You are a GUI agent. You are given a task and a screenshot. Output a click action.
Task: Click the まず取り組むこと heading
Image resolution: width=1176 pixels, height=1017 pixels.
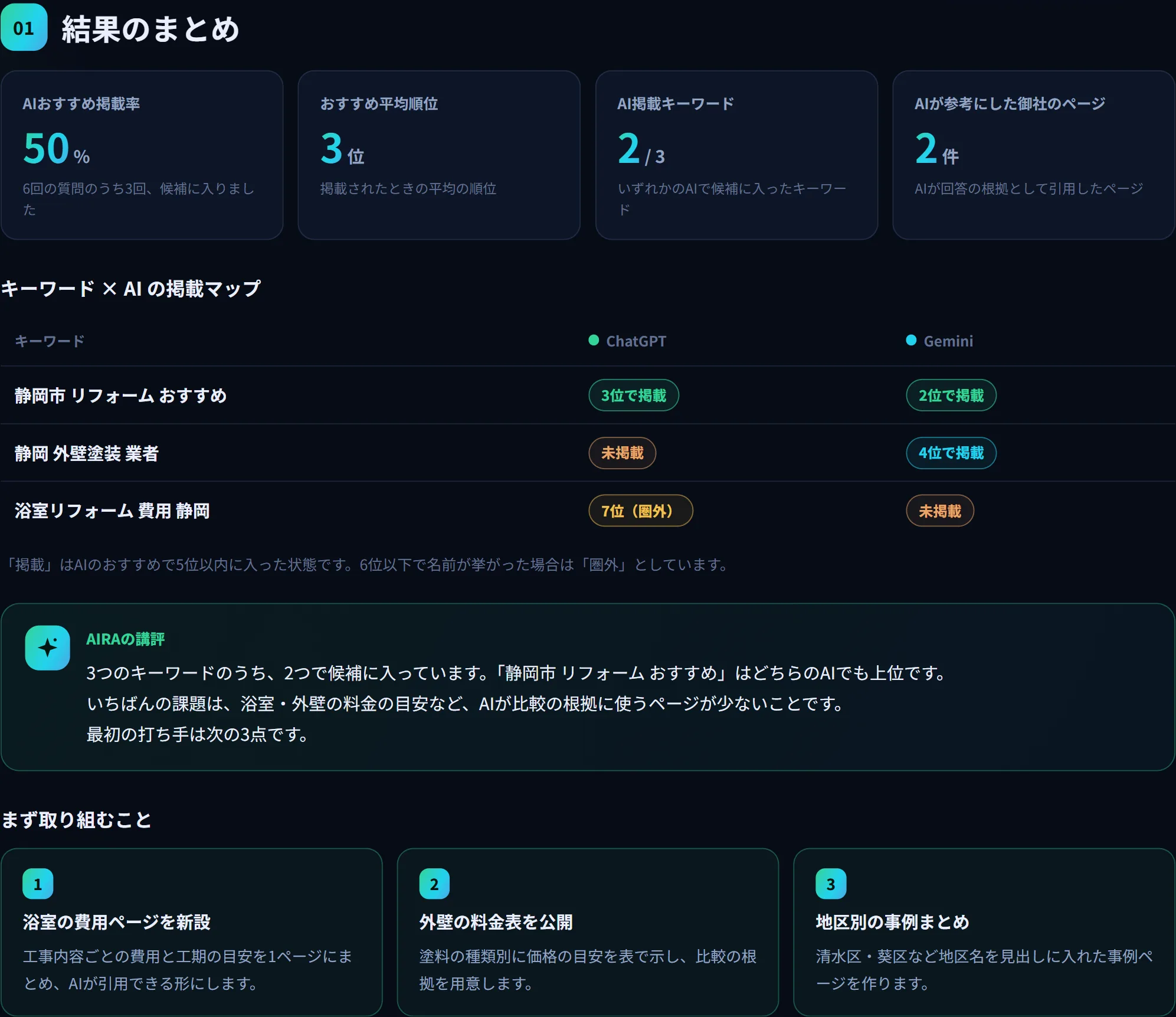pos(77,819)
